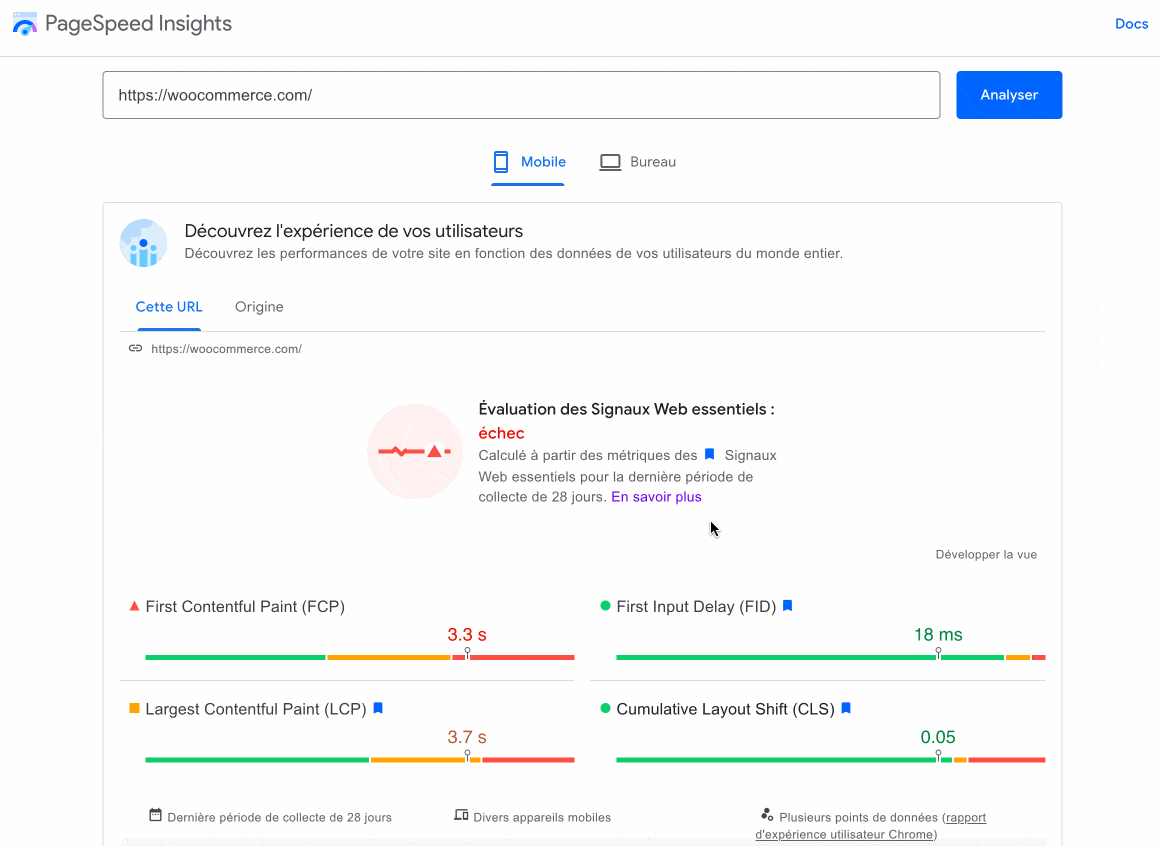Click the CLS distribution bar
Image resolution: width=1160 pixels, height=846 pixels.
[x=831, y=759]
